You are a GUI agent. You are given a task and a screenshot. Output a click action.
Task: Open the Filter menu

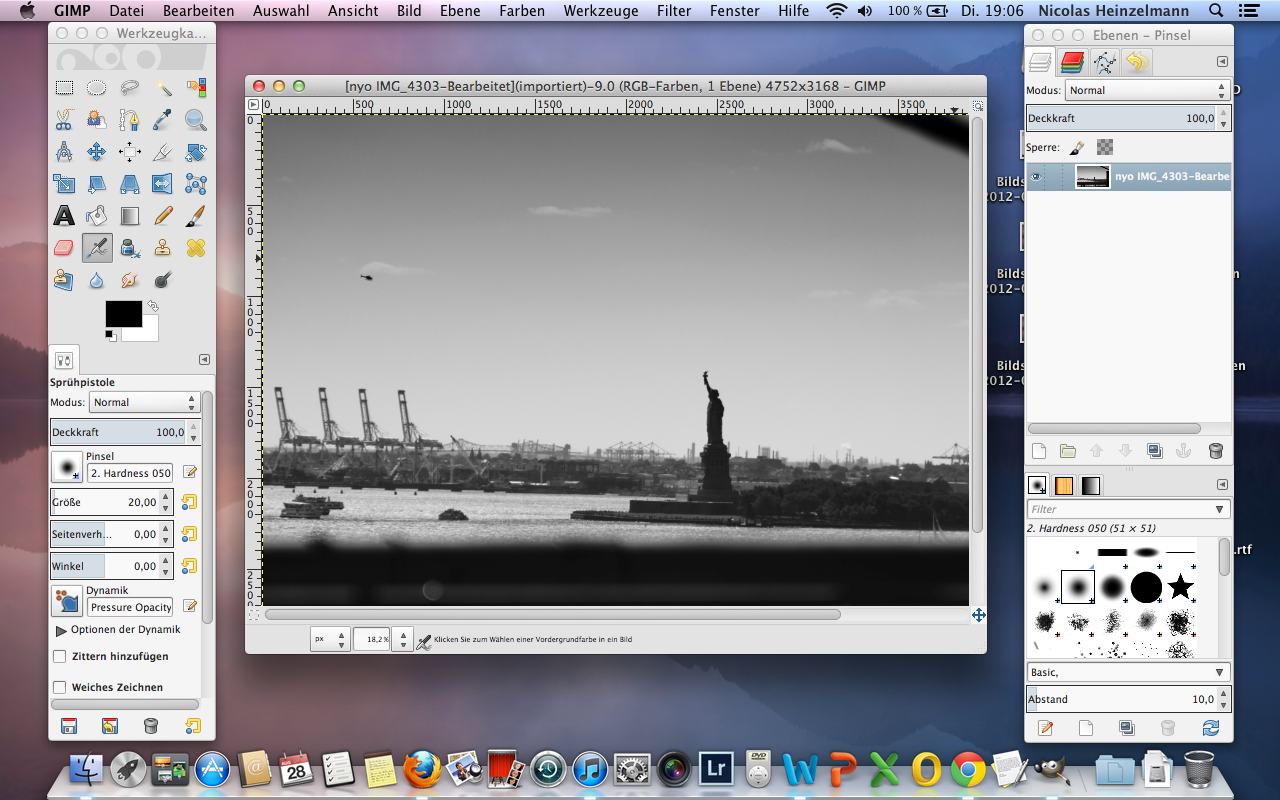pyautogui.click(x=674, y=11)
